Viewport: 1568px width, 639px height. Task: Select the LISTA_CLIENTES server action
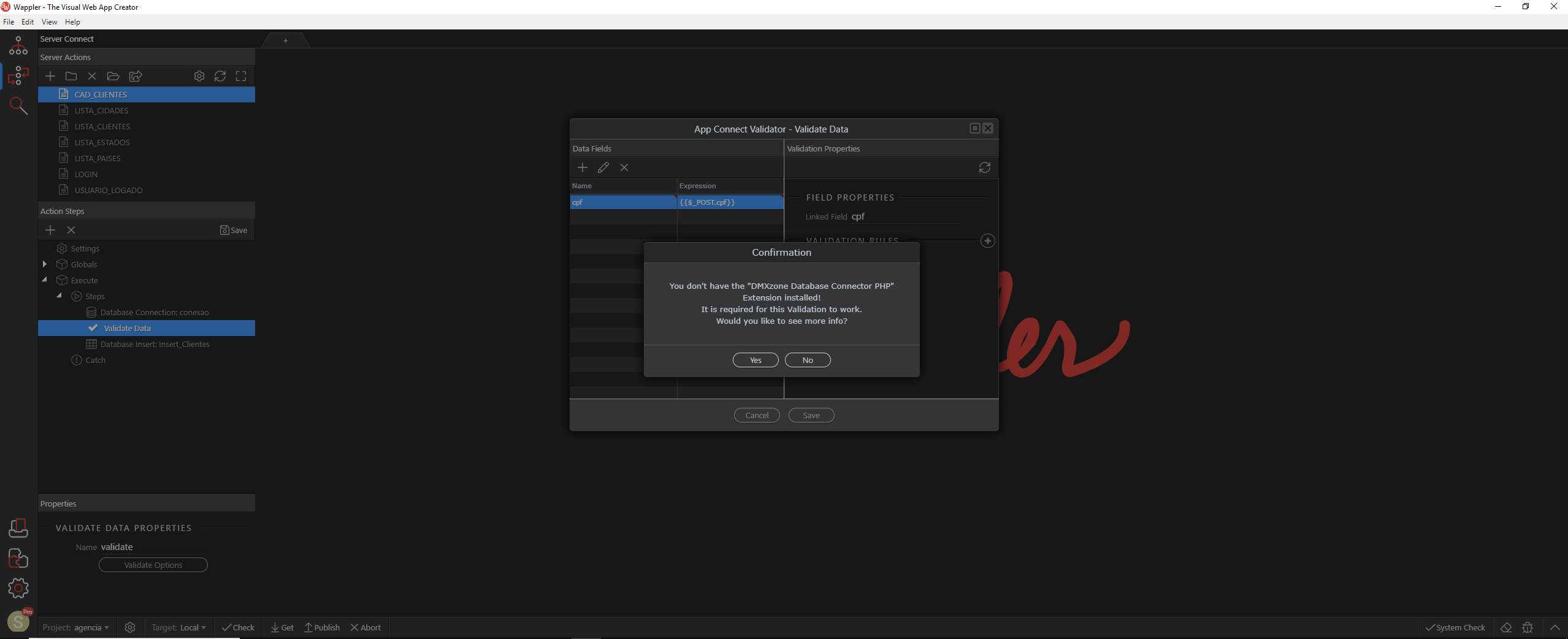(102, 126)
